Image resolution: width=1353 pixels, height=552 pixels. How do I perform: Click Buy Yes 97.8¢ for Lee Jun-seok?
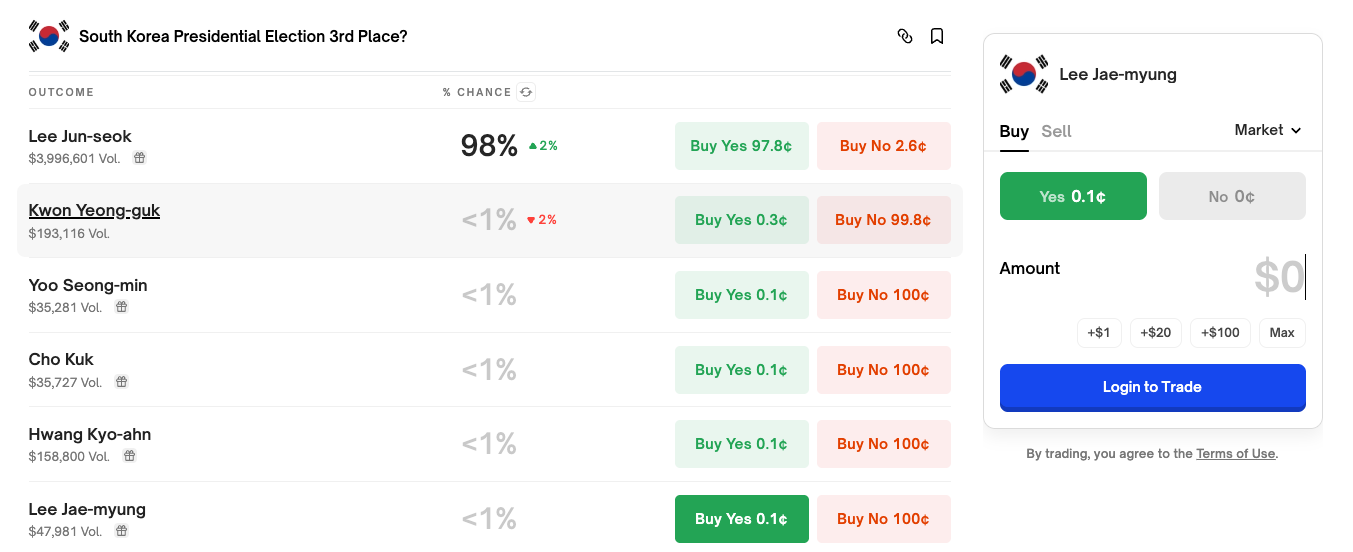(x=741, y=146)
